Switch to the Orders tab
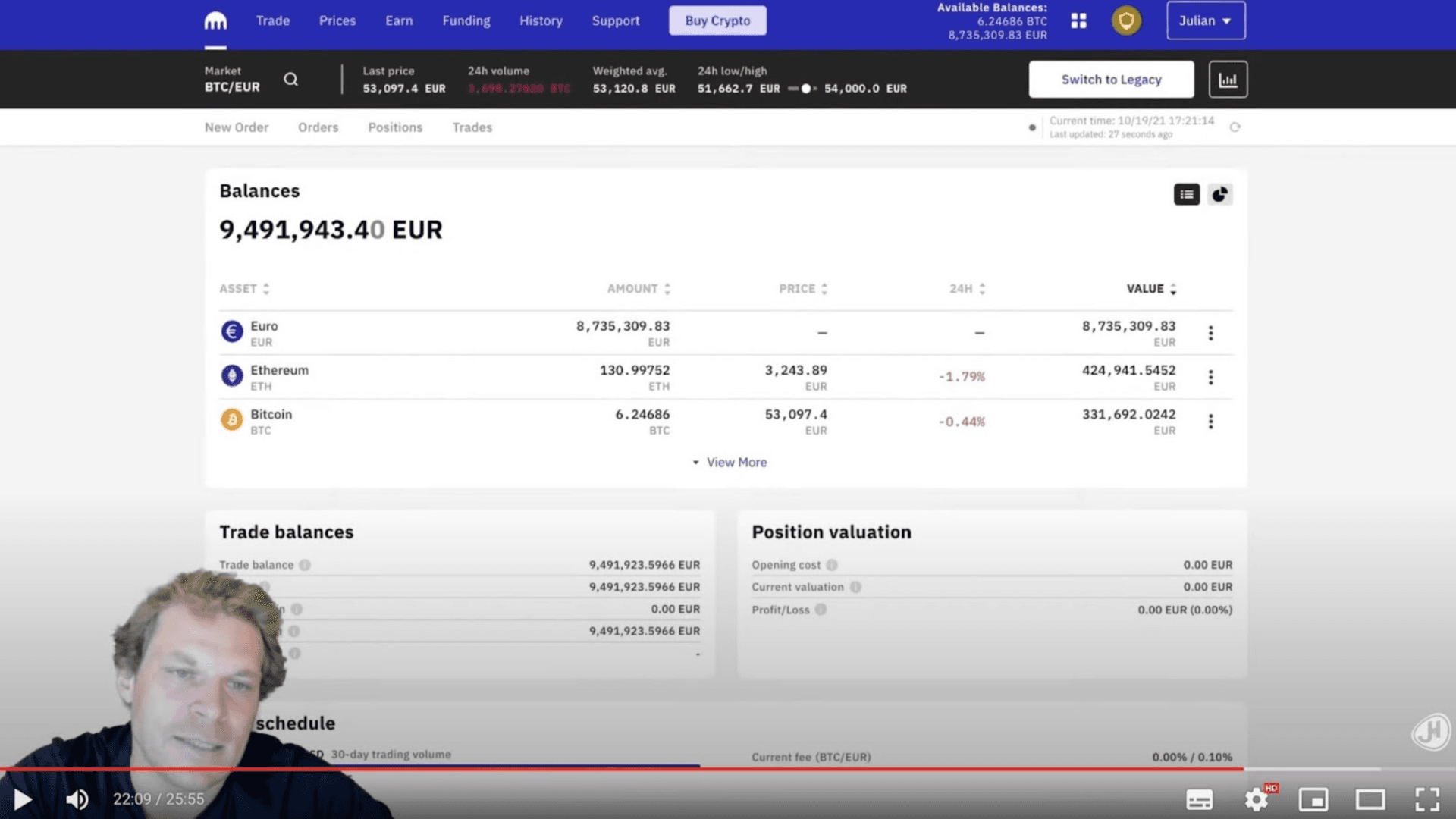The image size is (1456, 819). point(318,127)
